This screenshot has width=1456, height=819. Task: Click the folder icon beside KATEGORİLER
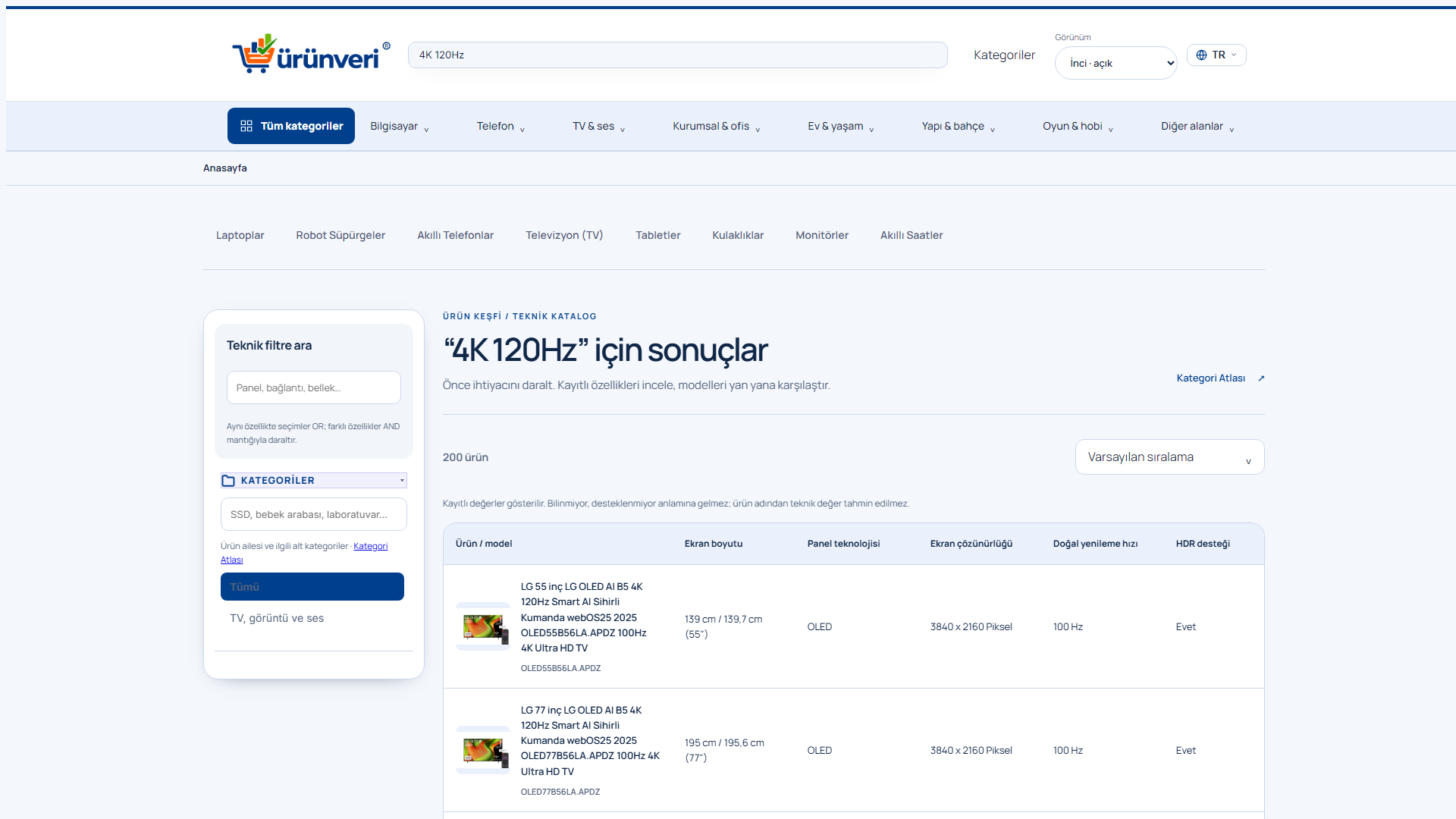click(228, 481)
